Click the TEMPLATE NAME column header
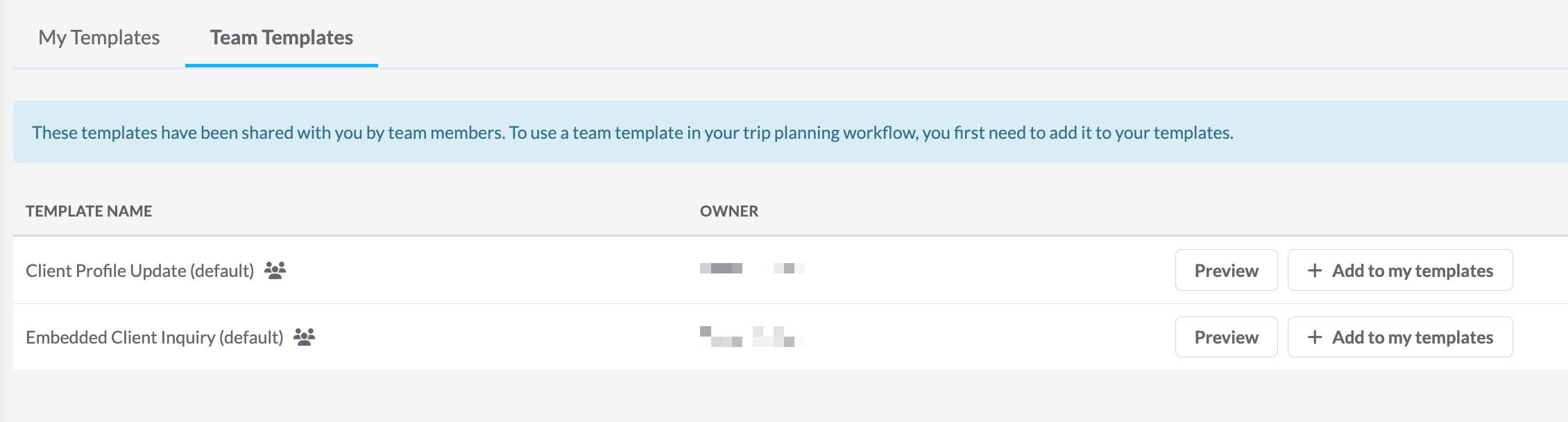The image size is (1568, 422). click(x=89, y=211)
